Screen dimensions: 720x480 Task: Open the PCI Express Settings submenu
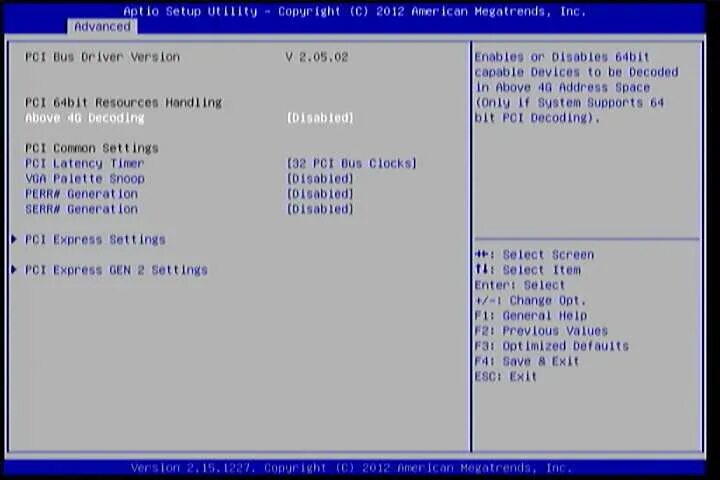(95, 240)
